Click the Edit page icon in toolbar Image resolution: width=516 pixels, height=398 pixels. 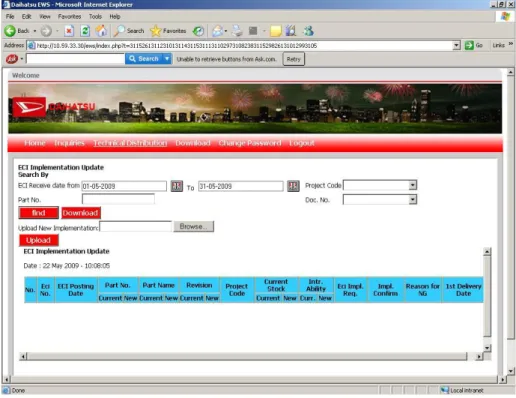(253, 31)
